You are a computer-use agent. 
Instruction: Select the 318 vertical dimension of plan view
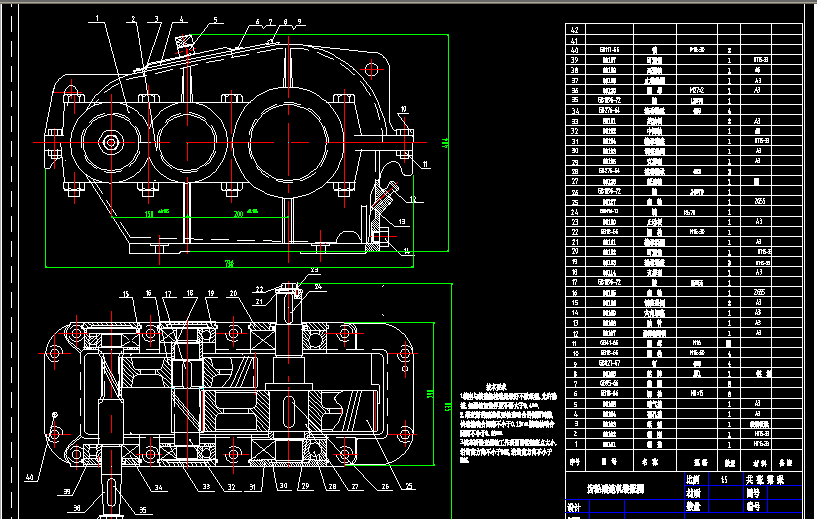(430, 394)
